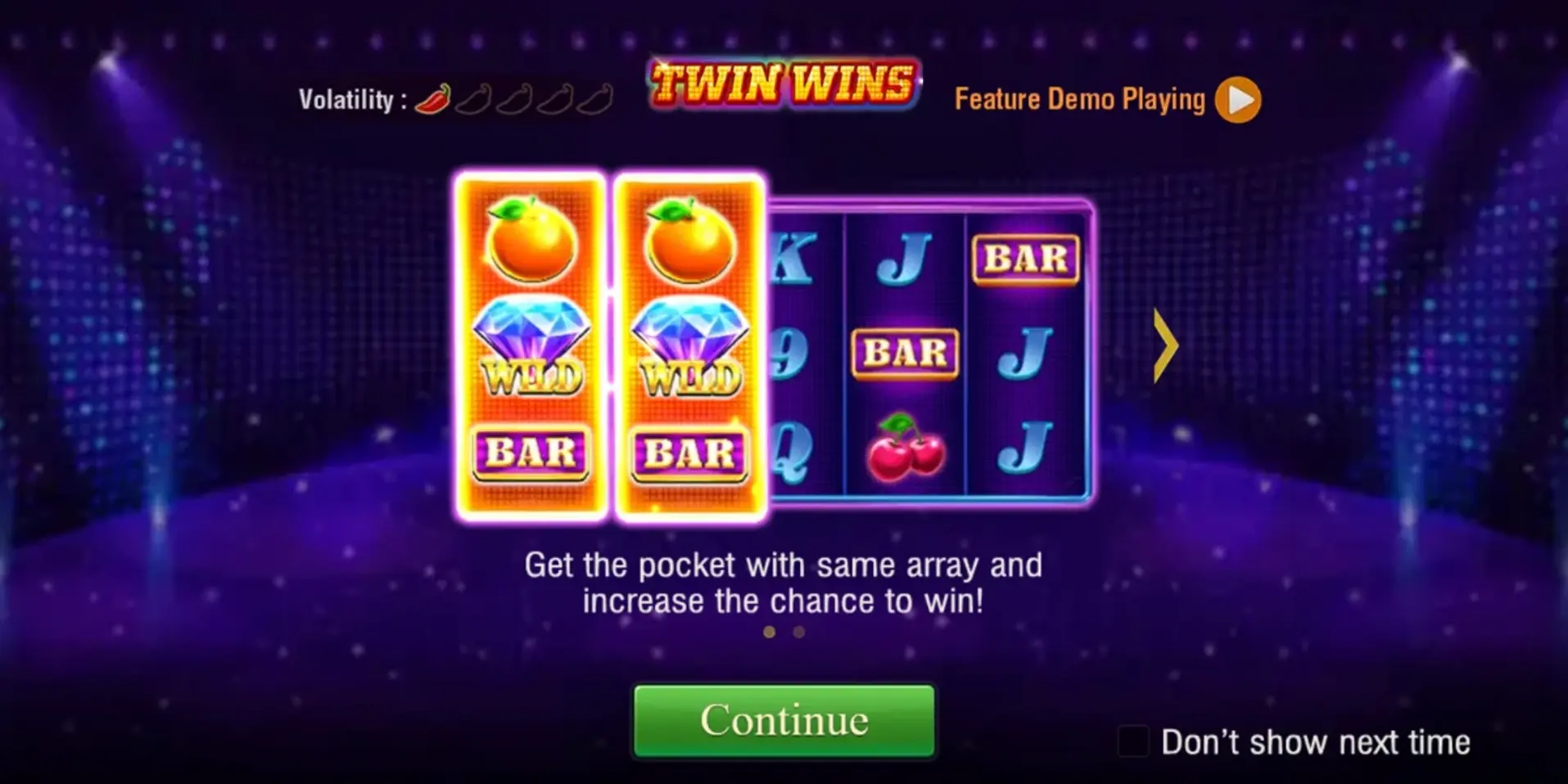
Task: Click the red chili volatility icon
Action: [433, 99]
